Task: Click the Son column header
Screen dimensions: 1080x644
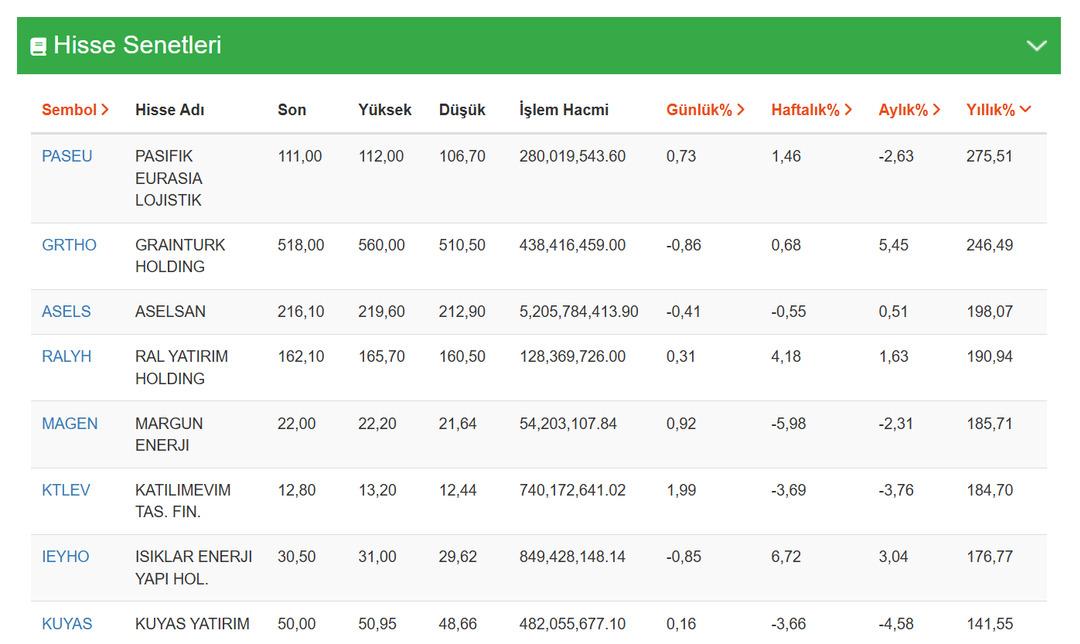Action: coord(292,110)
